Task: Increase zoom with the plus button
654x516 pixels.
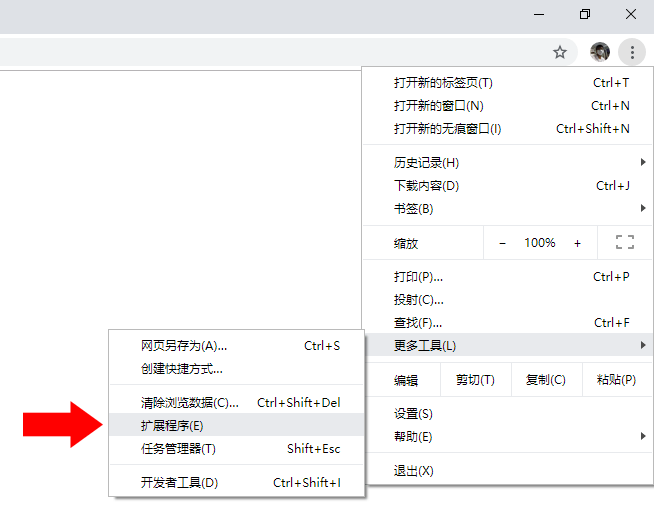Action: pyautogui.click(x=577, y=243)
